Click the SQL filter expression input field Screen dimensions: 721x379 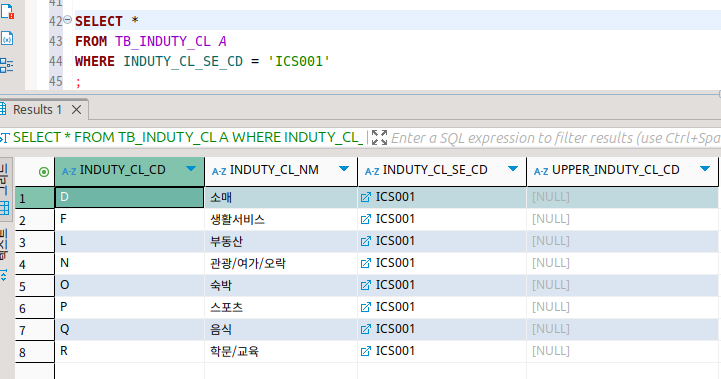(555, 138)
